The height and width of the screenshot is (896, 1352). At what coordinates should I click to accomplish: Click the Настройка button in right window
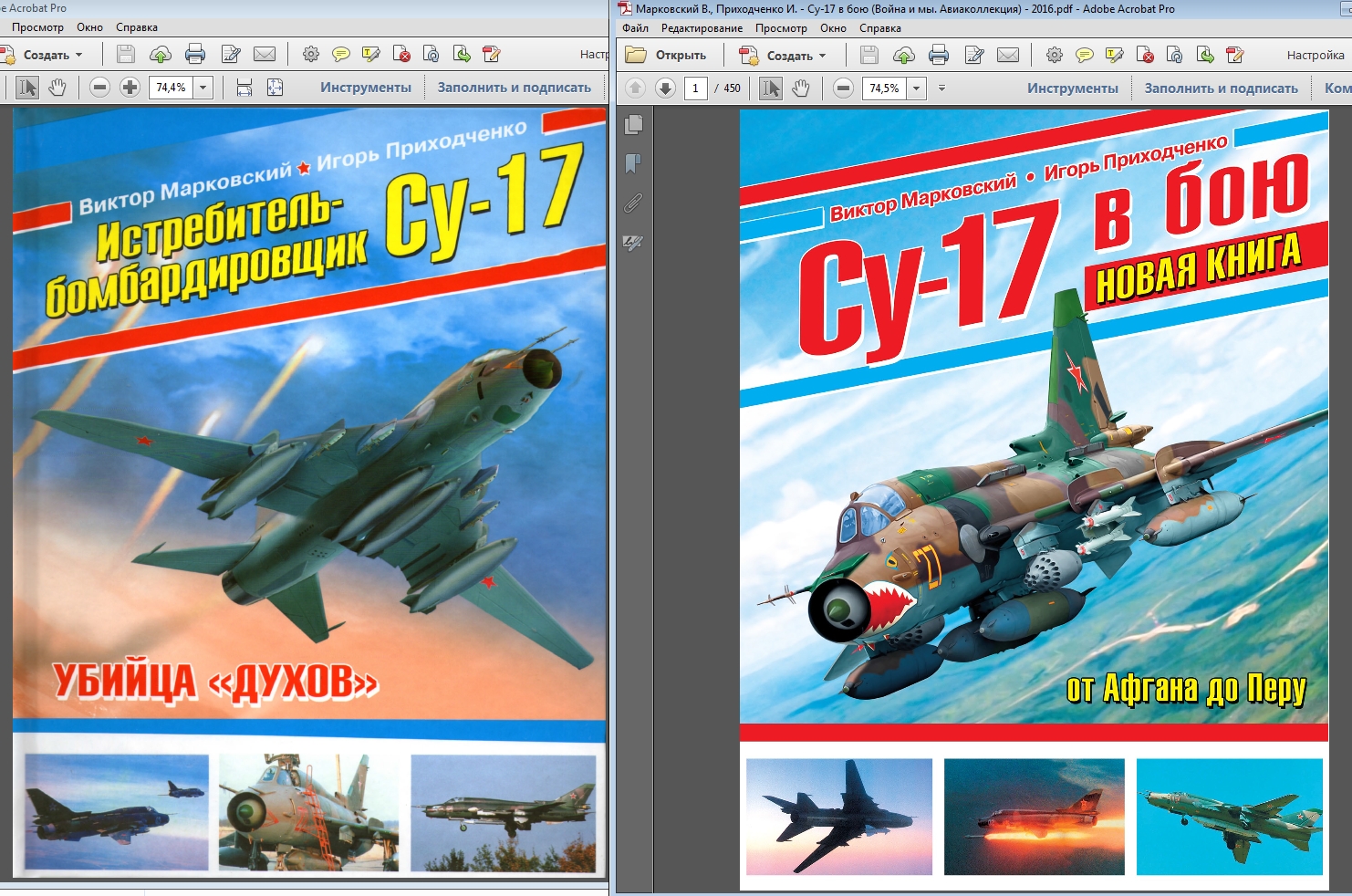coord(1316,56)
